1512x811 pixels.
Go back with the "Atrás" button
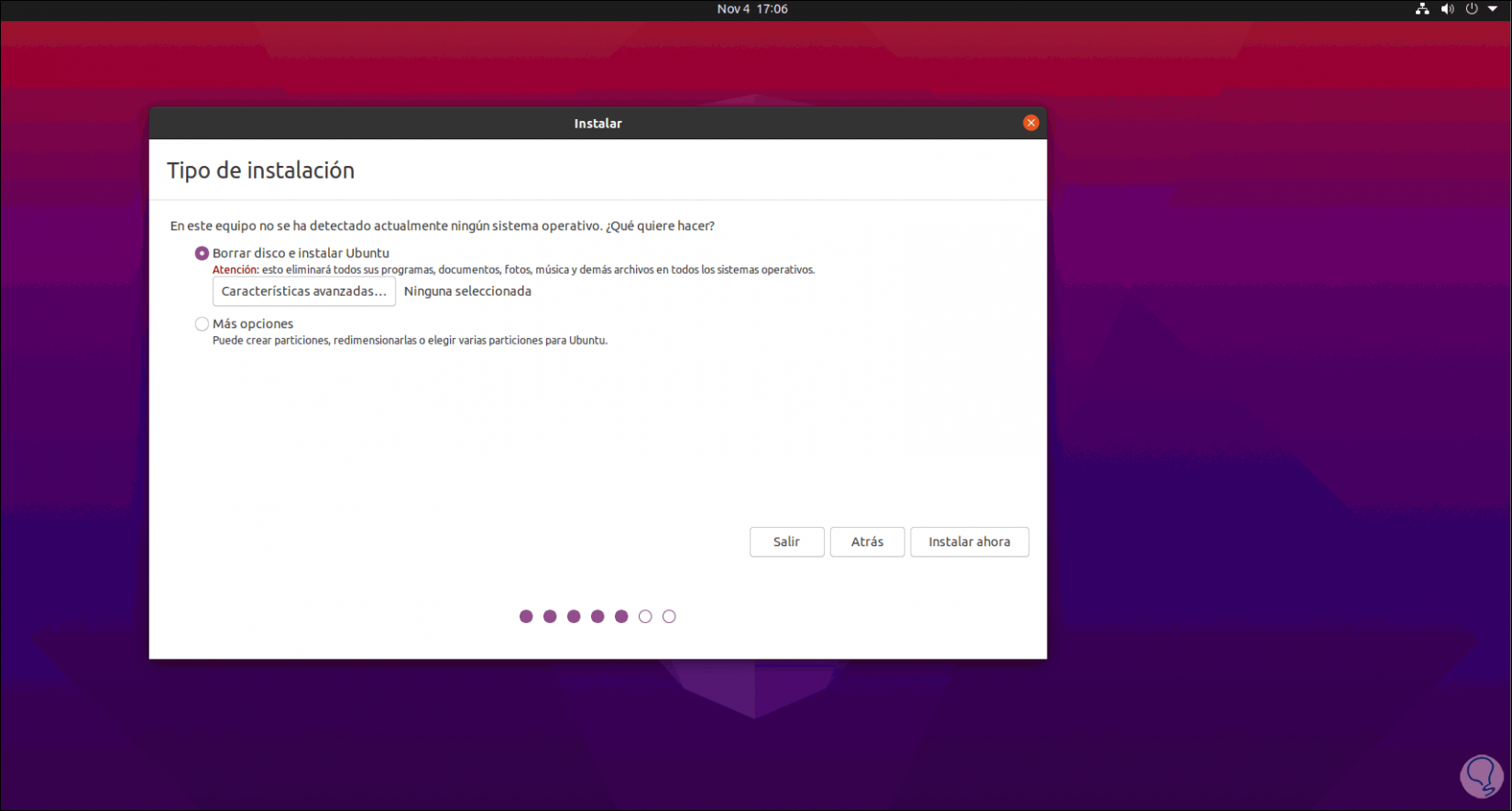pos(867,542)
